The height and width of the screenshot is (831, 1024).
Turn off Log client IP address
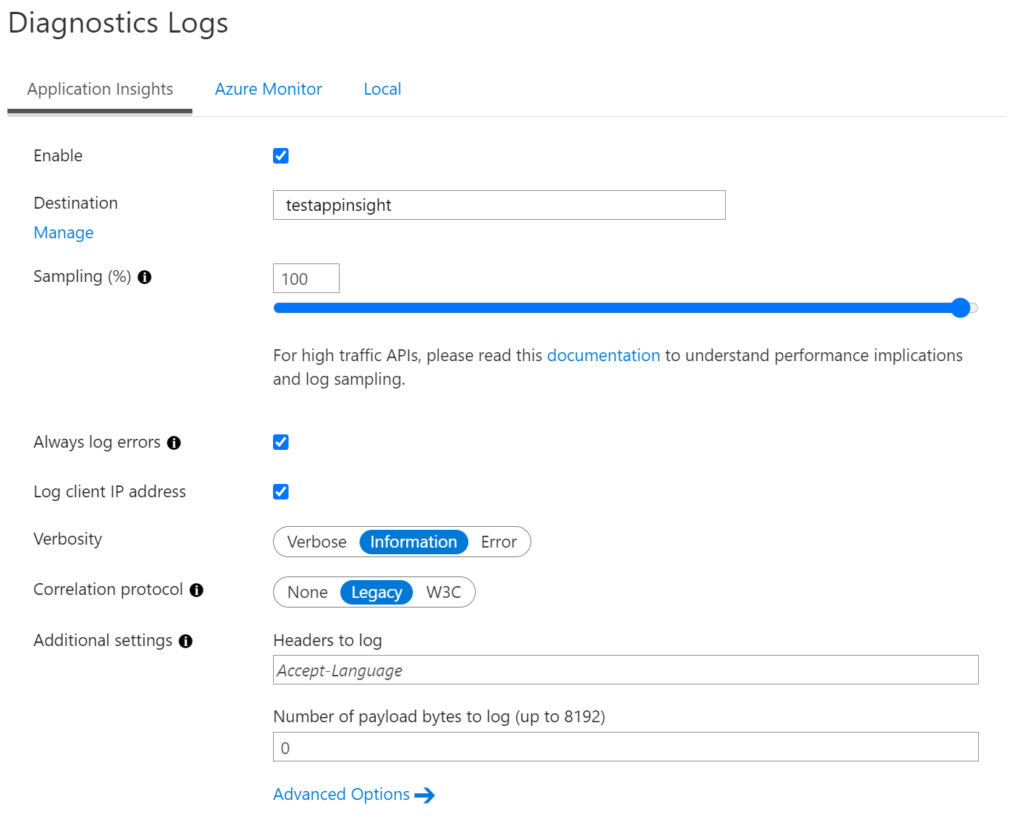click(280, 491)
